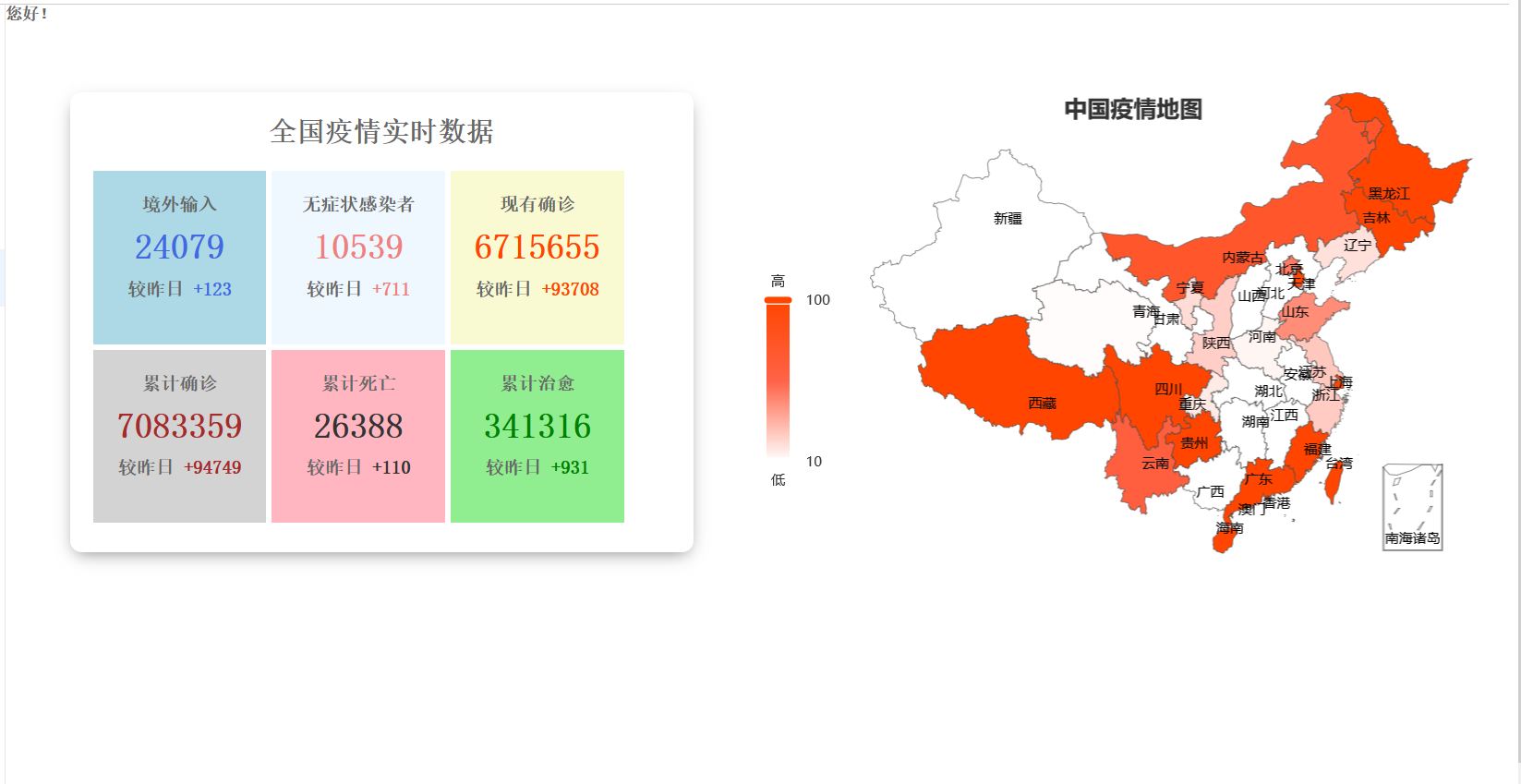Click the 无症状感染者 card showing 10539
This screenshot has width=1521, height=784.
click(x=358, y=257)
